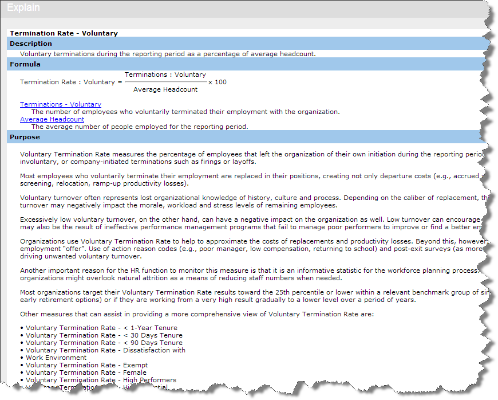Viewport: 498px width, 400px height.
Task: Click line 'Other measures that can assist in providing'
Action: 197,314
